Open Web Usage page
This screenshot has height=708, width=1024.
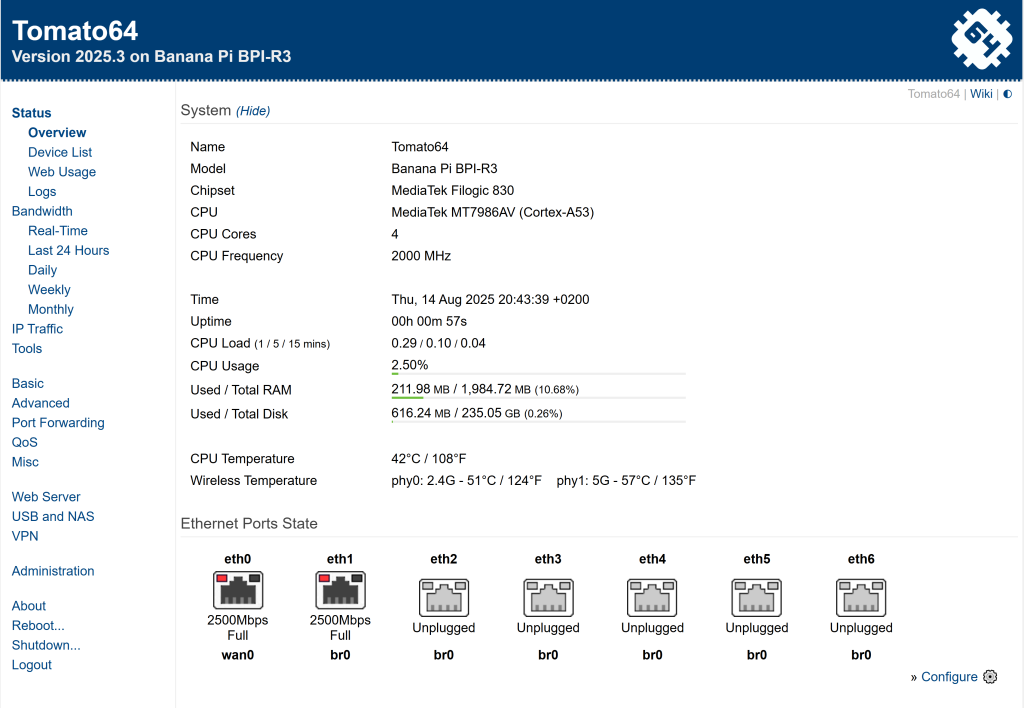pos(62,172)
